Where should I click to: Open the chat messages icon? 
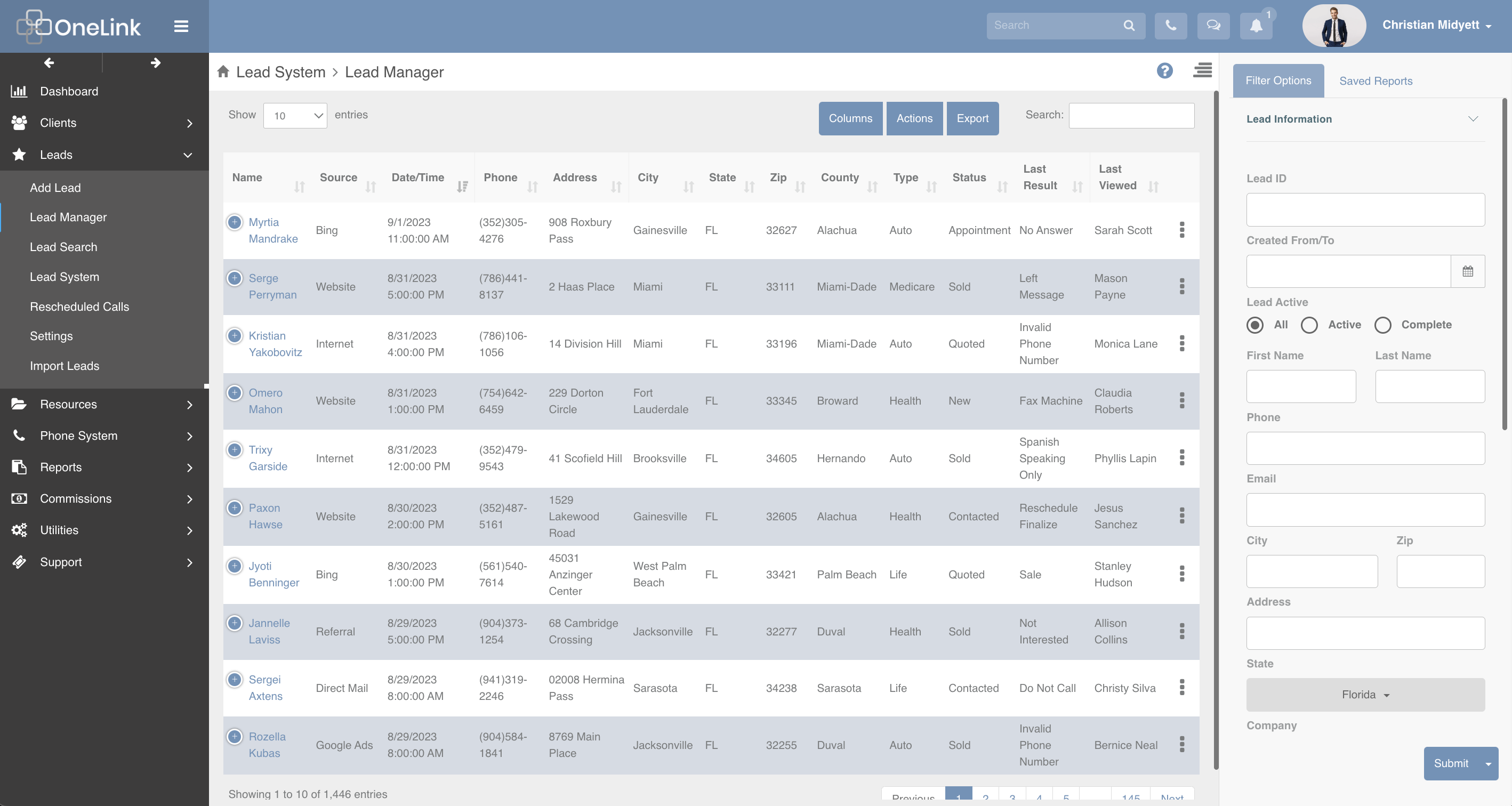click(1213, 25)
